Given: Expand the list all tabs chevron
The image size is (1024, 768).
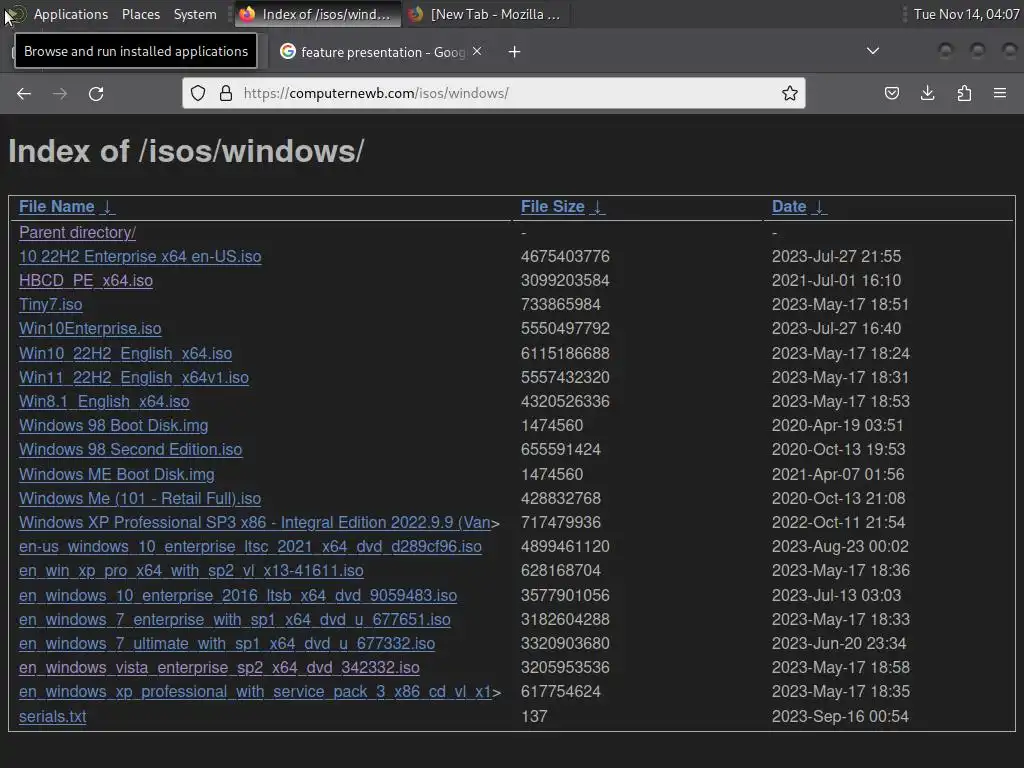Looking at the screenshot, I should 872,51.
